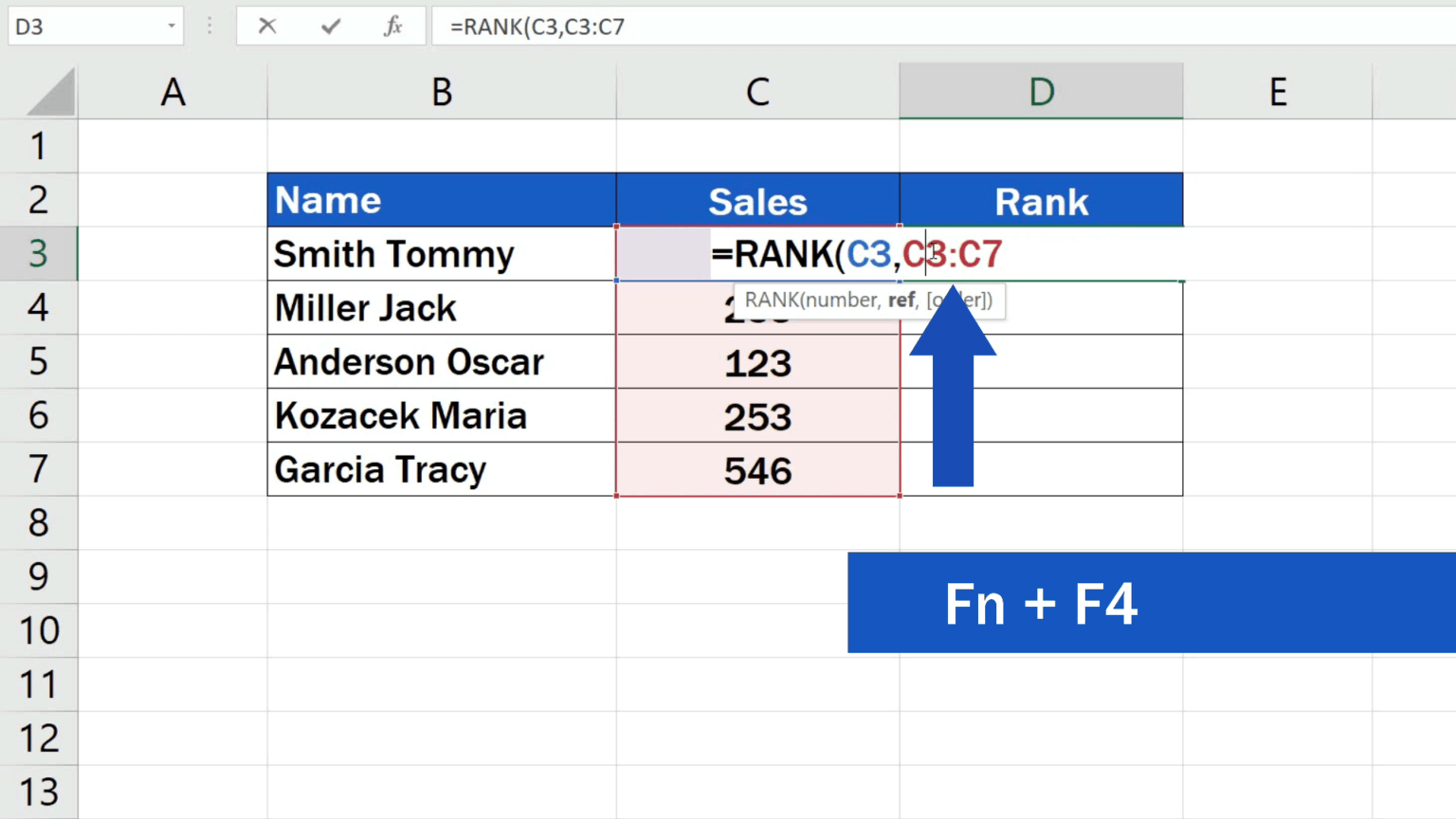The height and width of the screenshot is (819, 1456).
Task: Select row 10 header
Action: point(39,630)
